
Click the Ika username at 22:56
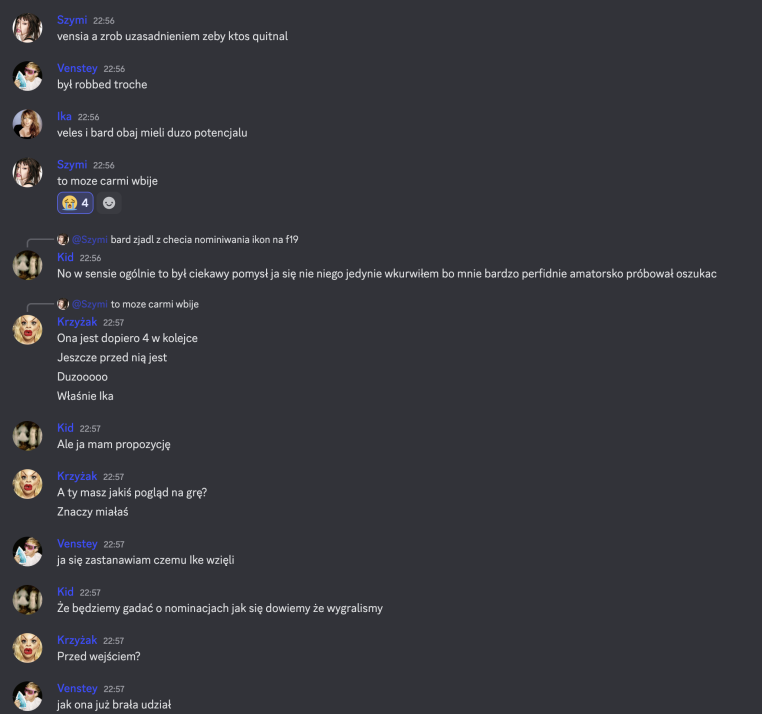(x=64, y=117)
